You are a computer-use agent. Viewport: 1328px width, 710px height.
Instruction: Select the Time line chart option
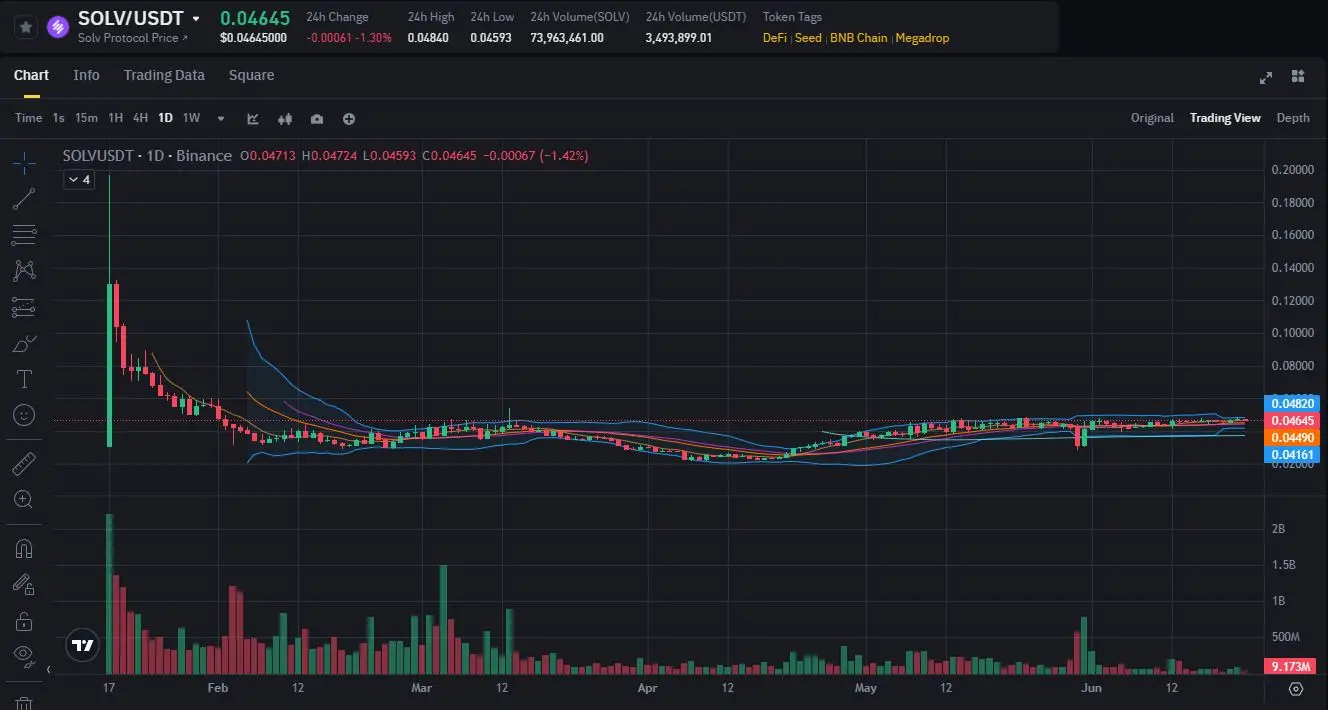point(28,118)
